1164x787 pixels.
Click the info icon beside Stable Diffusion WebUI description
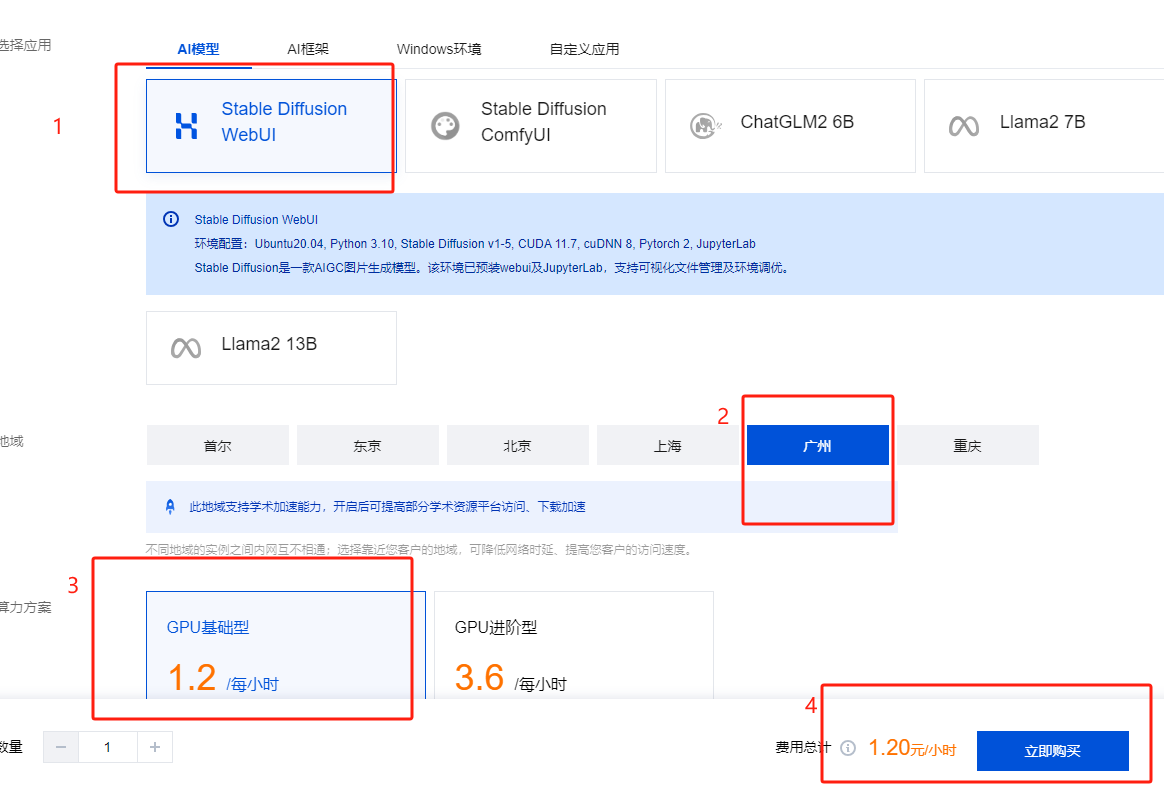click(x=171, y=219)
